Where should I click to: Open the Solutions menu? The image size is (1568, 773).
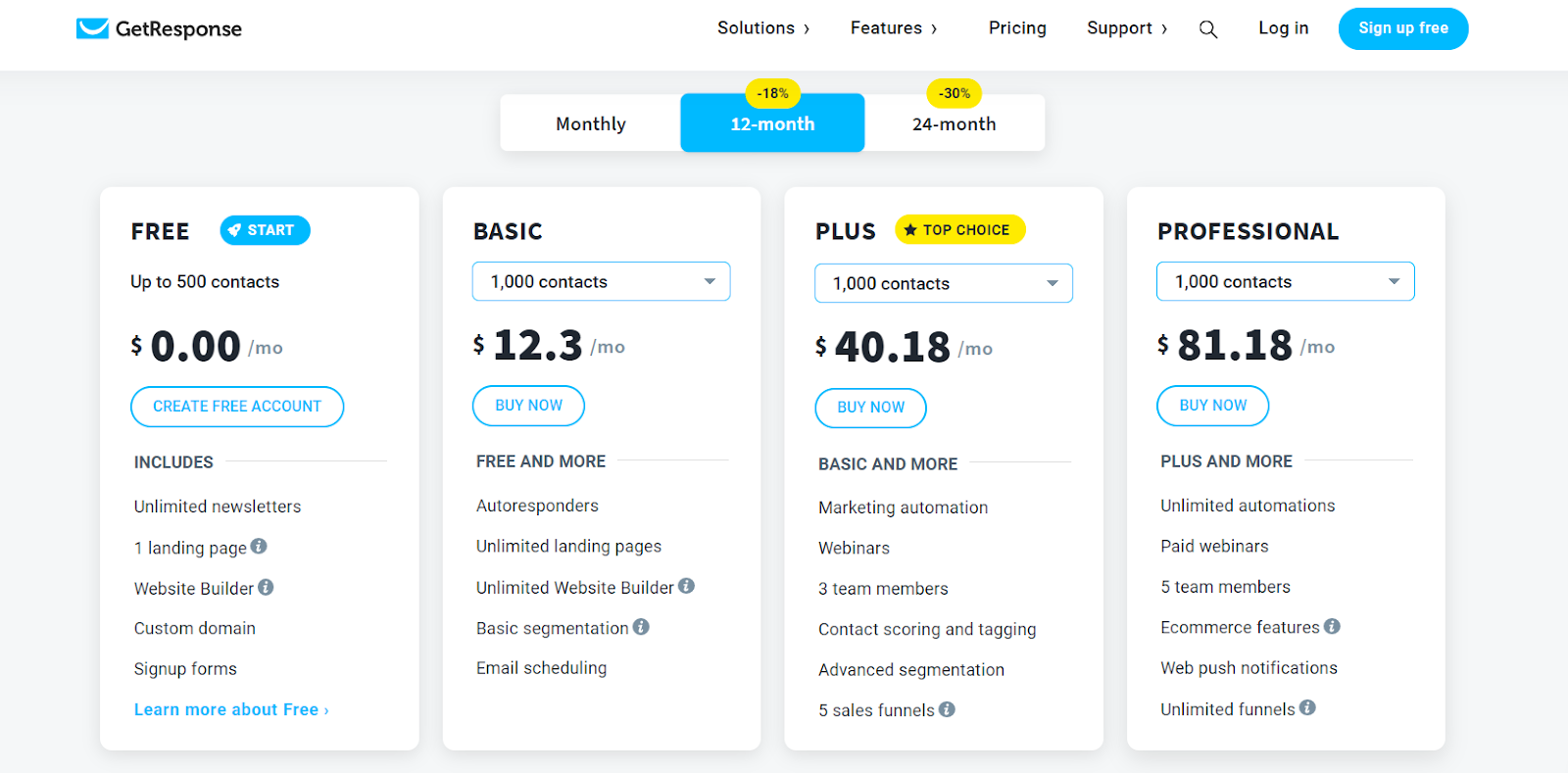tap(763, 28)
